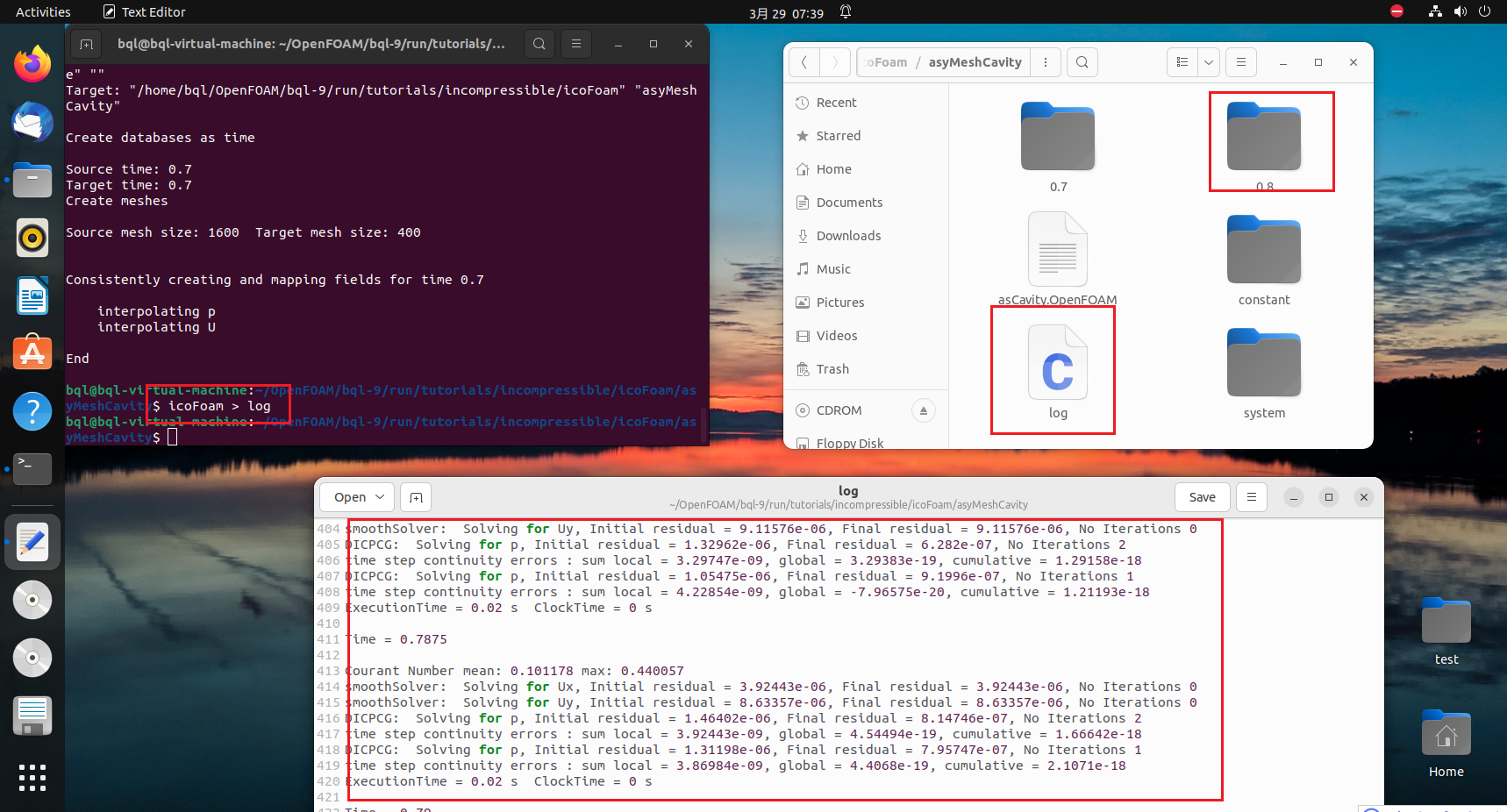The image size is (1507, 812).
Task: Open Text Editor hamburger menu
Action: coord(1252,497)
